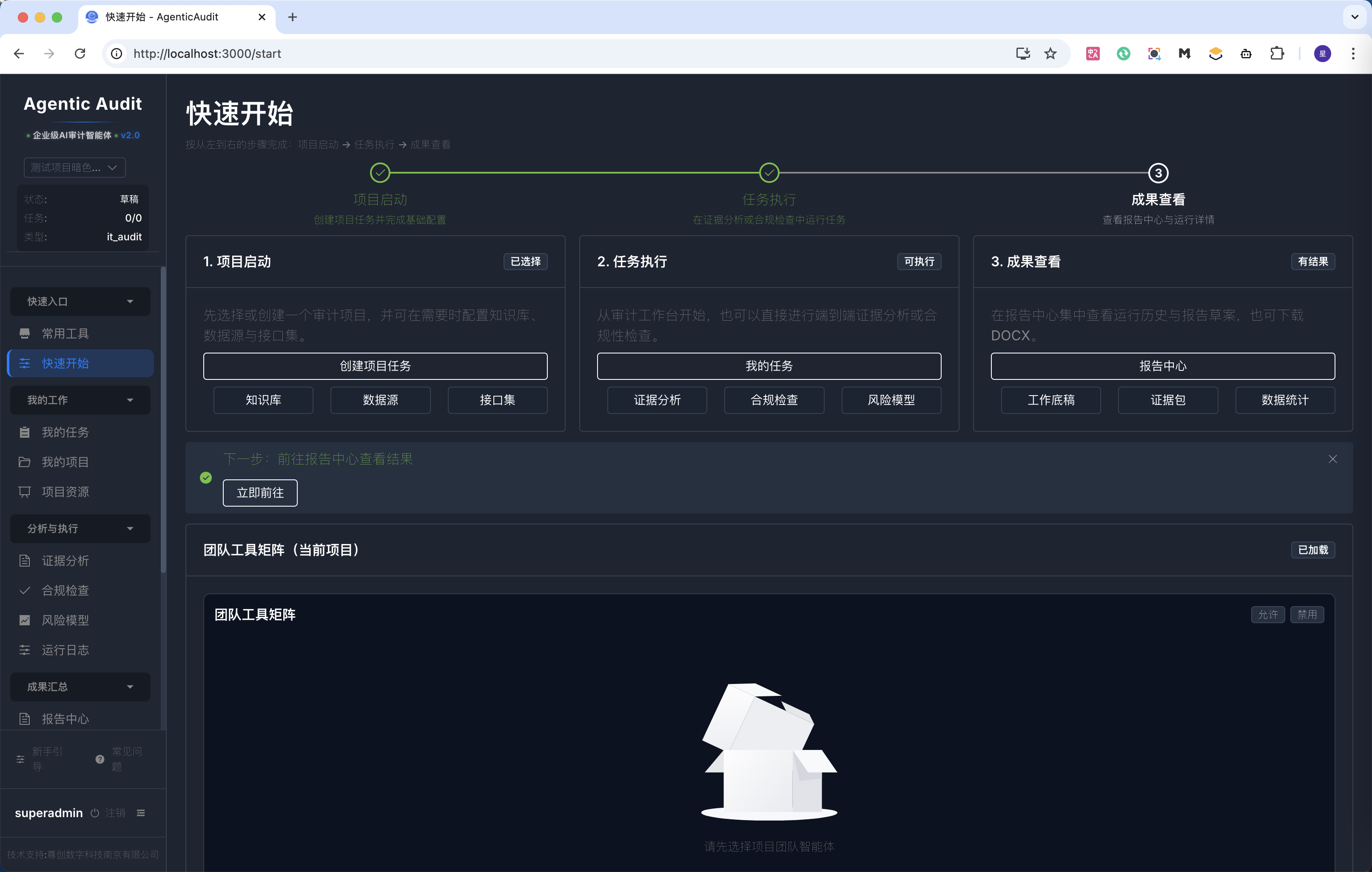The image size is (1372, 872).
Task: Click the 常用工具 sidebar icon
Action: tap(25, 333)
